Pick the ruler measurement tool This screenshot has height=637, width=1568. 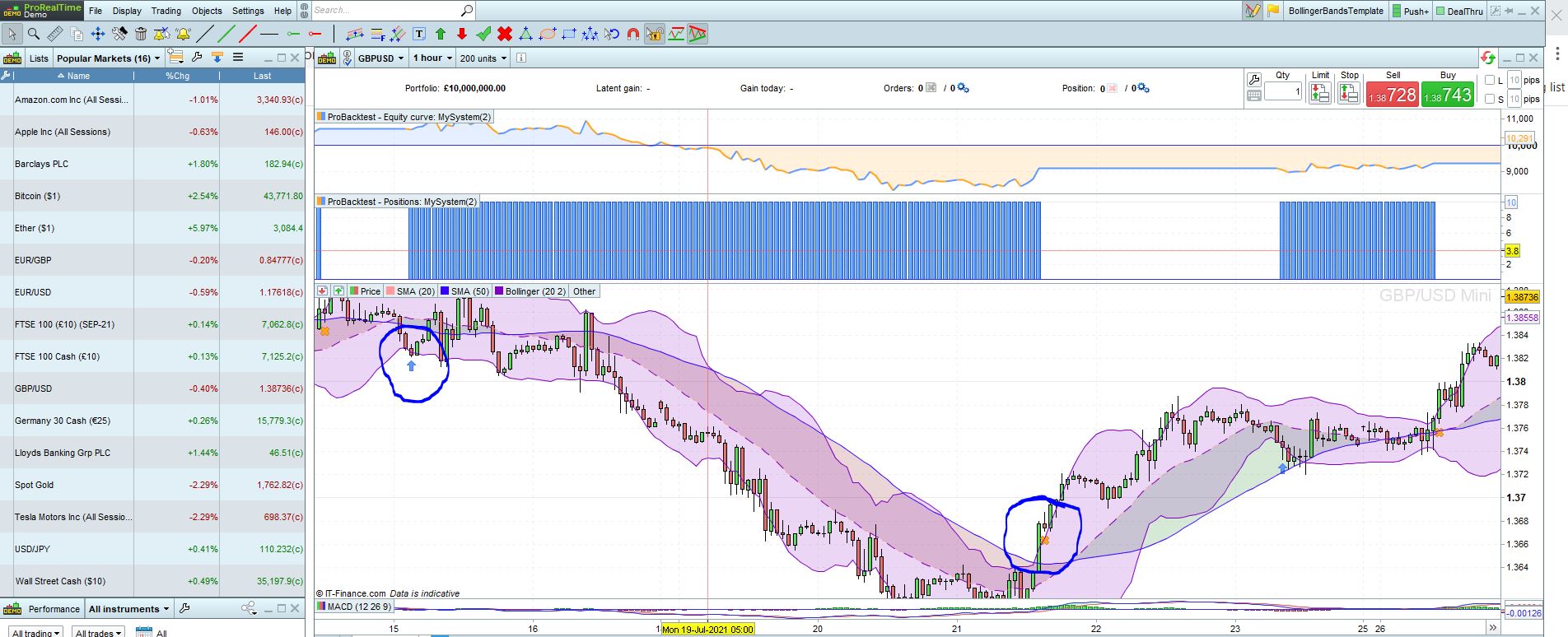point(55,34)
